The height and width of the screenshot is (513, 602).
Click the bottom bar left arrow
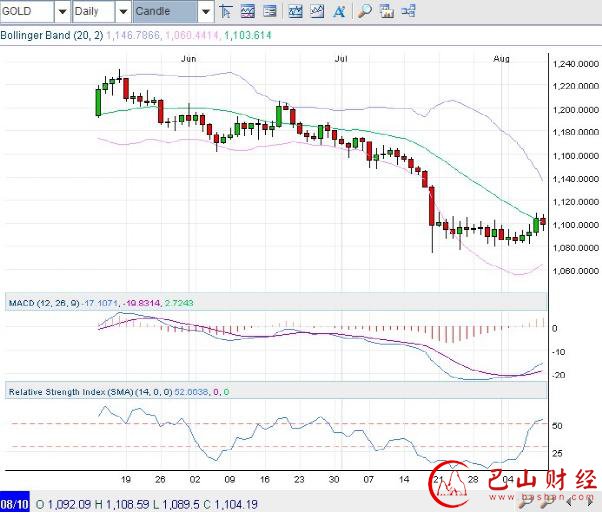[569, 502]
